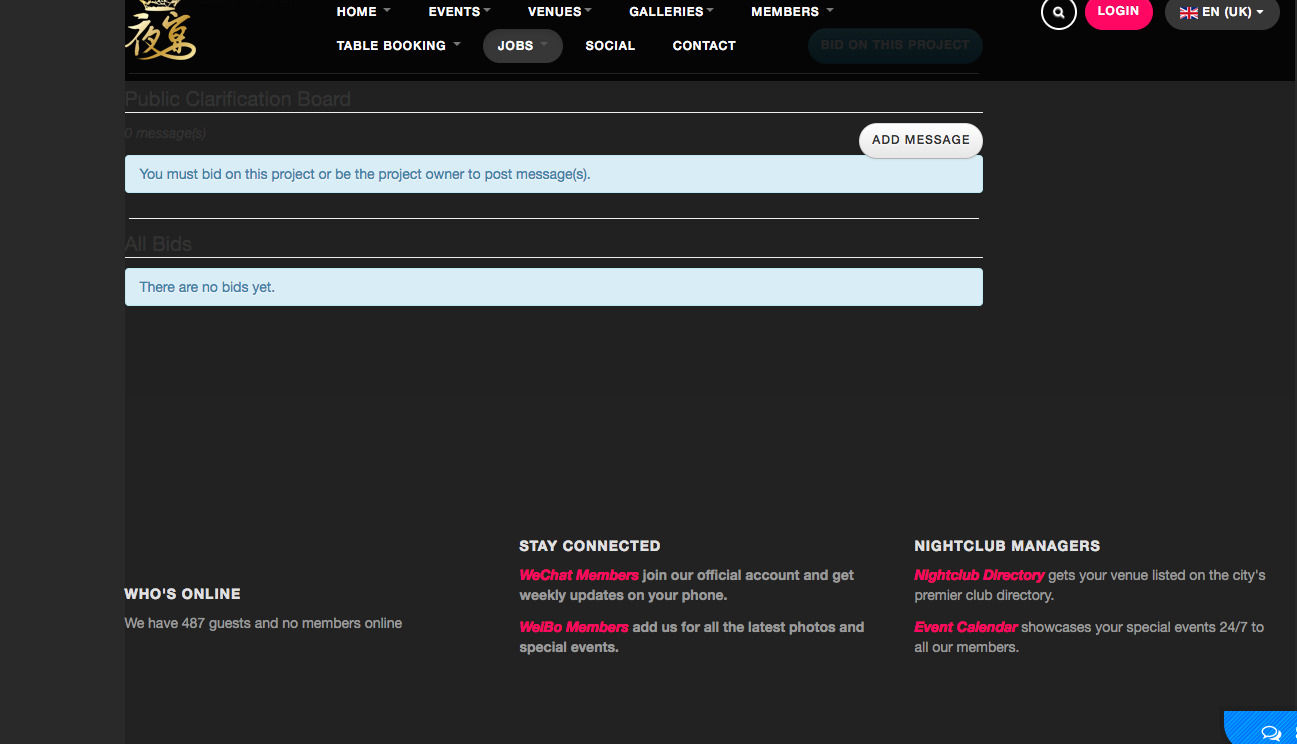The width and height of the screenshot is (1297, 744).
Task: Open the TABLE BOOKING menu
Action: [398, 46]
